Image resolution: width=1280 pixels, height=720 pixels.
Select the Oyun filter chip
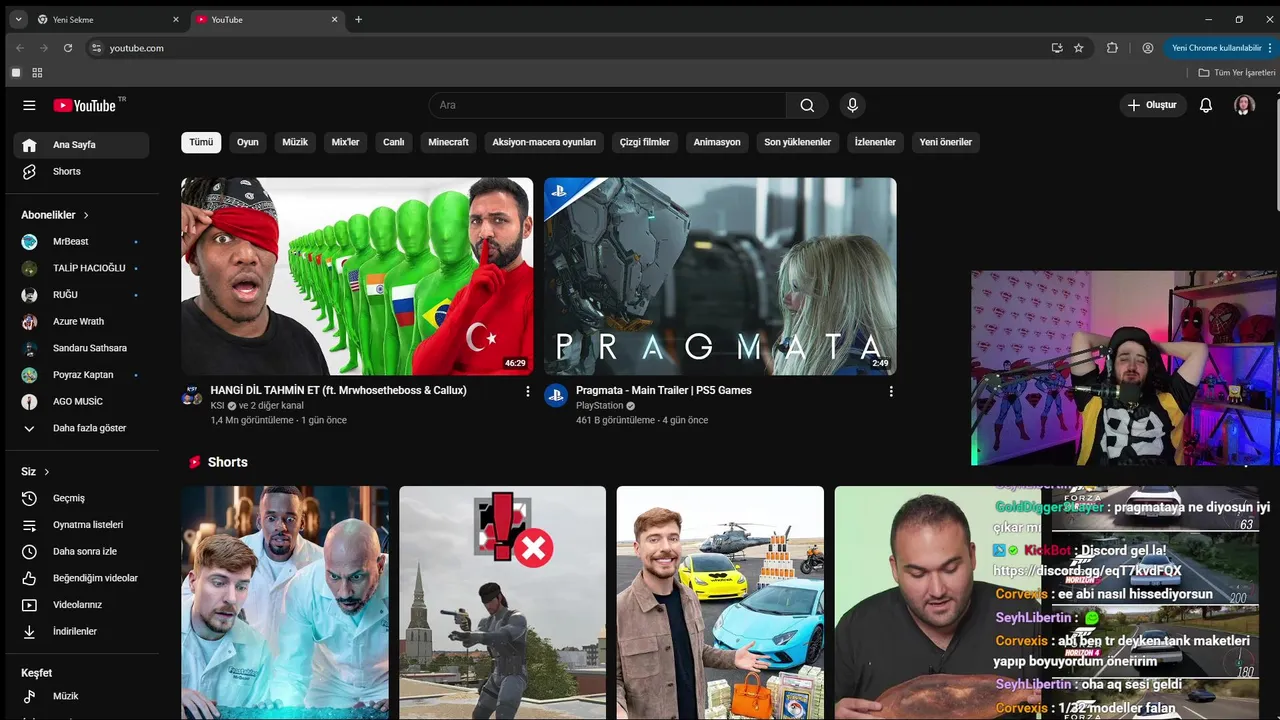pos(248,142)
